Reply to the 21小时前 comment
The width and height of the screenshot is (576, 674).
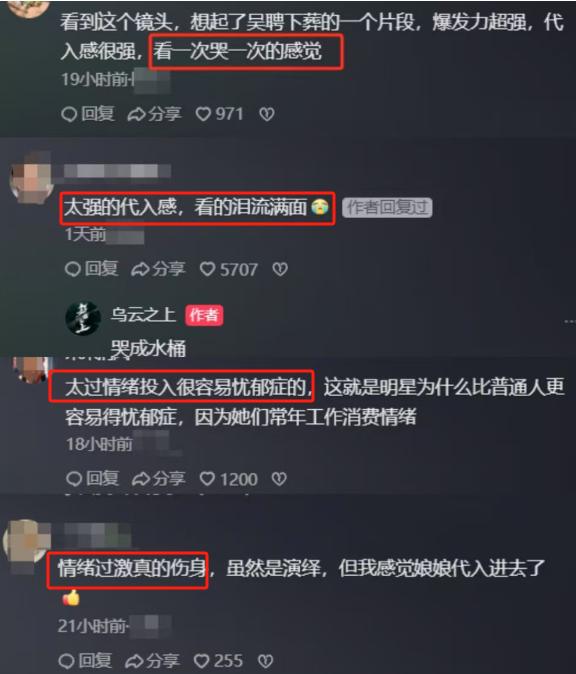[x=86, y=661]
